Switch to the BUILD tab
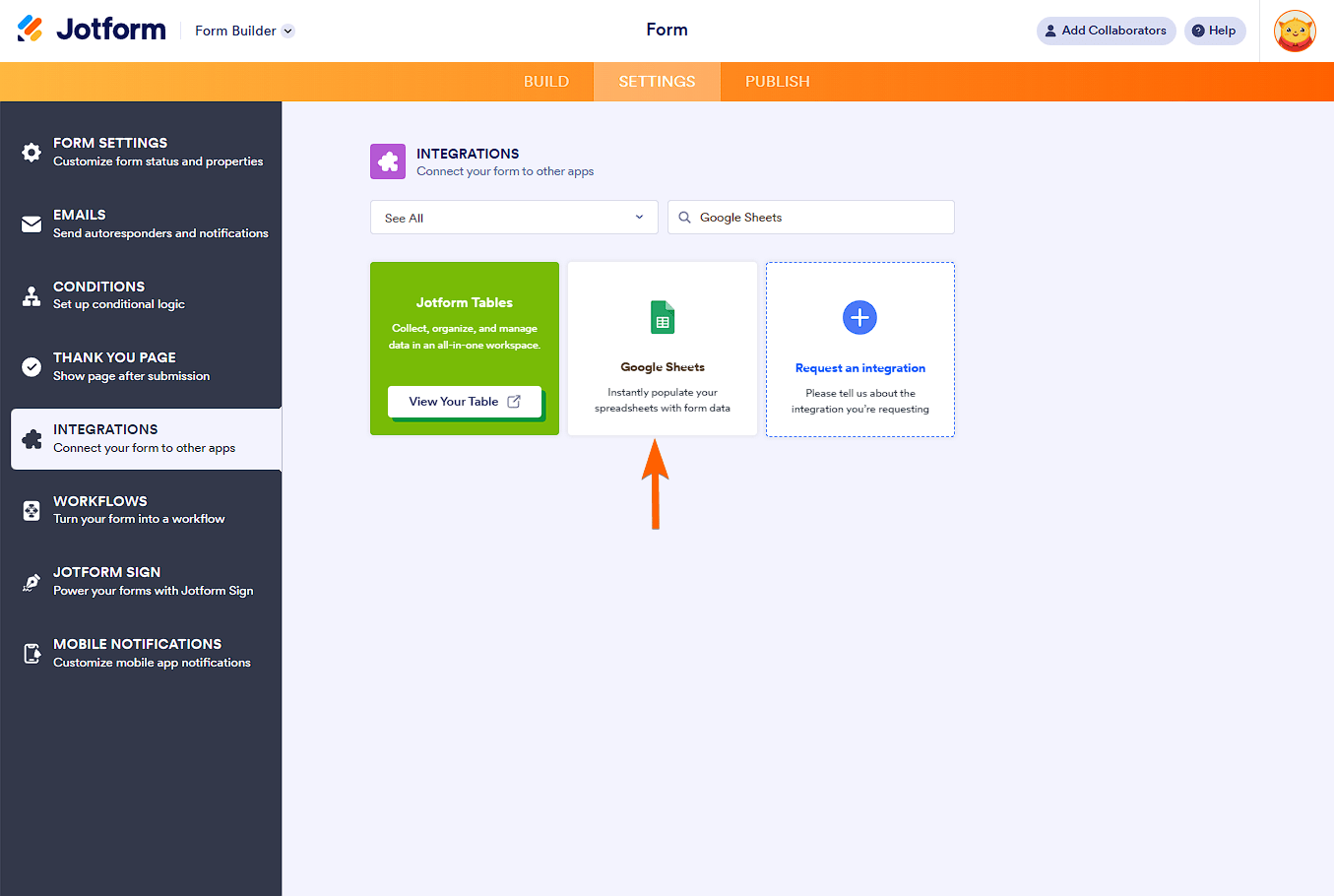The height and width of the screenshot is (896, 1334). point(545,82)
